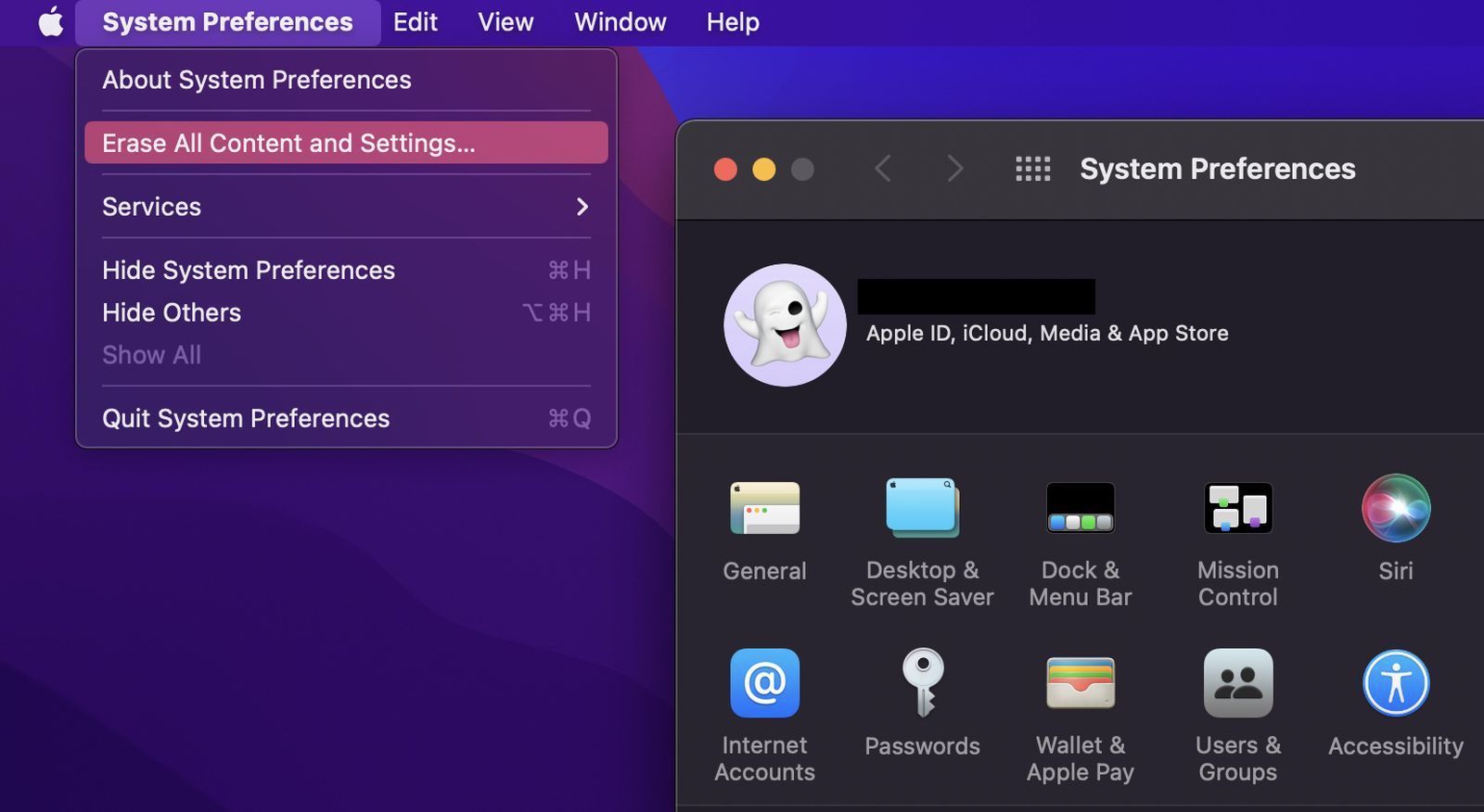Close the System Preferences window
The height and width of the screenshot is (812, 1484).
coord(725,170)
